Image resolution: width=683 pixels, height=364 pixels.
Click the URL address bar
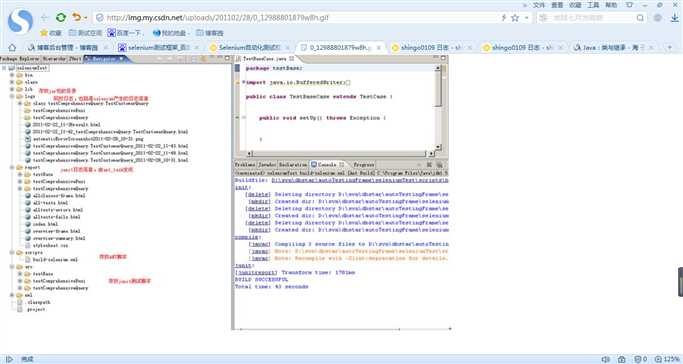click(296, 18)
